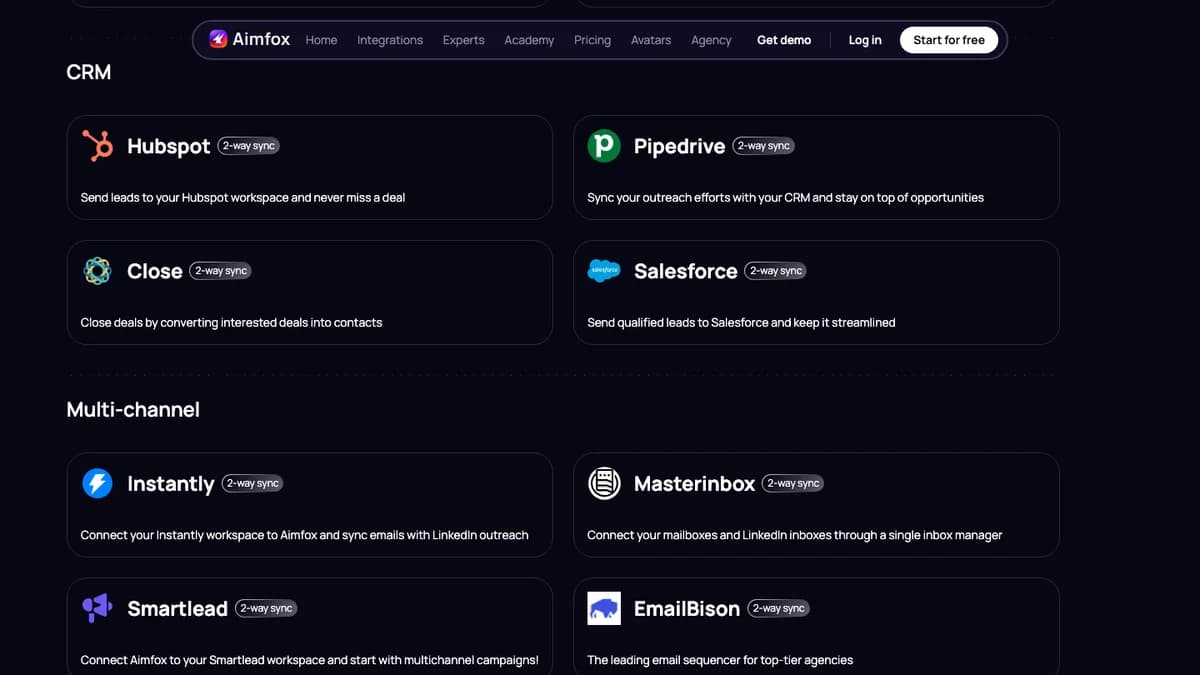Viewport: 1200px width, 675px height.
Task: Click the EmailBison bison icon
Action: [x=604, y=608]
